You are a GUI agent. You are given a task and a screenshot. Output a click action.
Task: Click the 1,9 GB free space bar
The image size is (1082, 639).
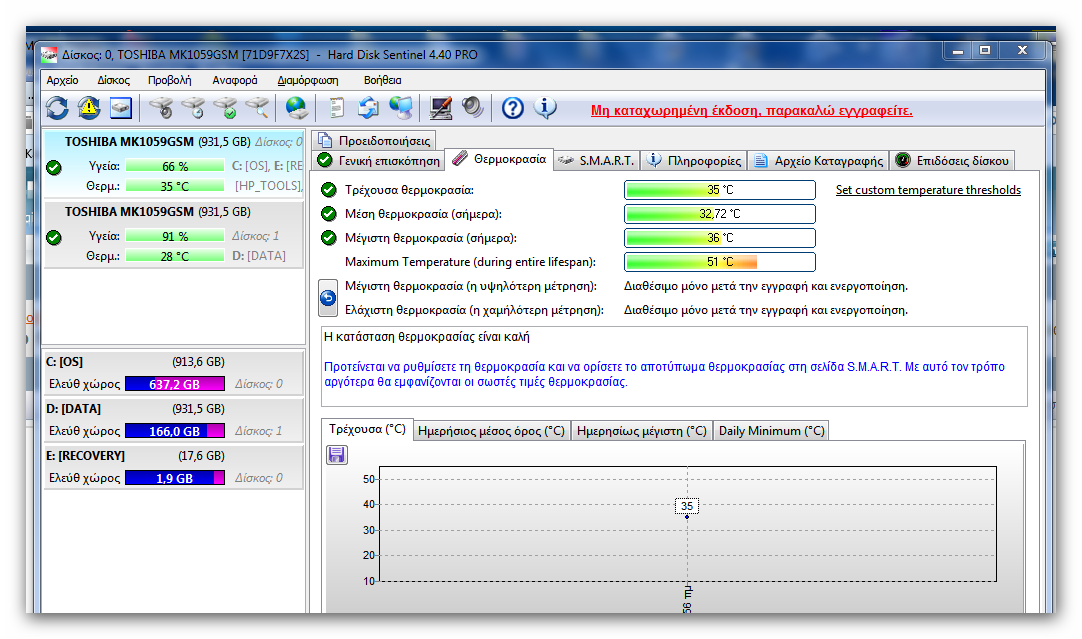(175, 478)
